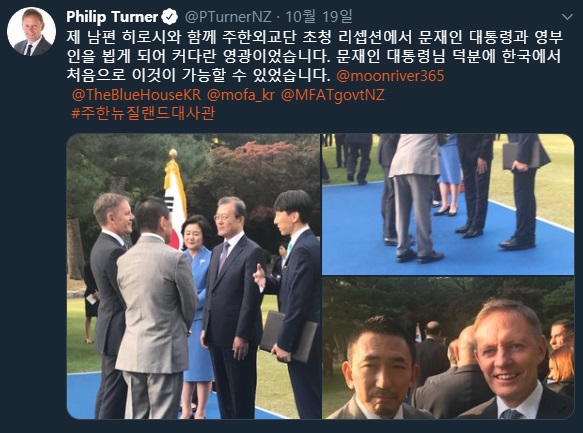Click the black folder held in left photo
The image size is (583, 433).
[288, 337]
